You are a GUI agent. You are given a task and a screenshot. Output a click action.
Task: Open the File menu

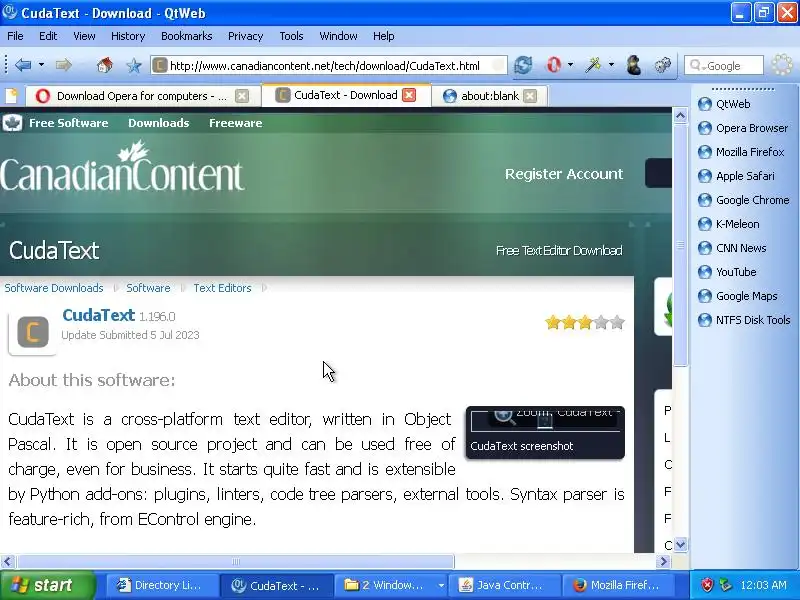pos(15,36)
